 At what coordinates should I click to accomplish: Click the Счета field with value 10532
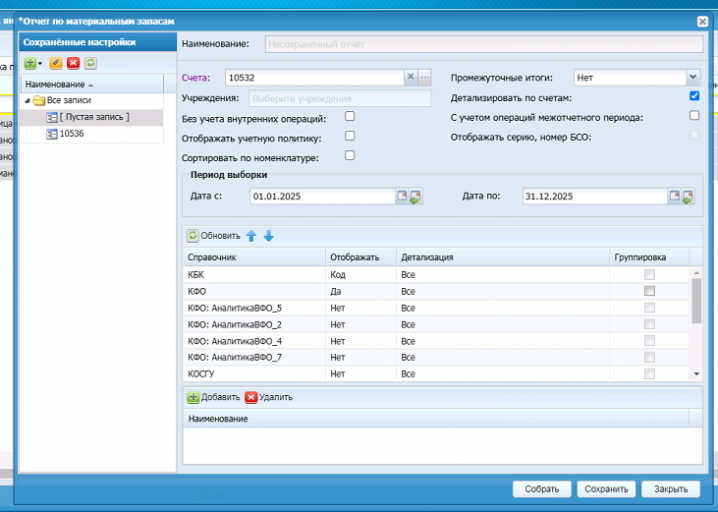(314, 78)
